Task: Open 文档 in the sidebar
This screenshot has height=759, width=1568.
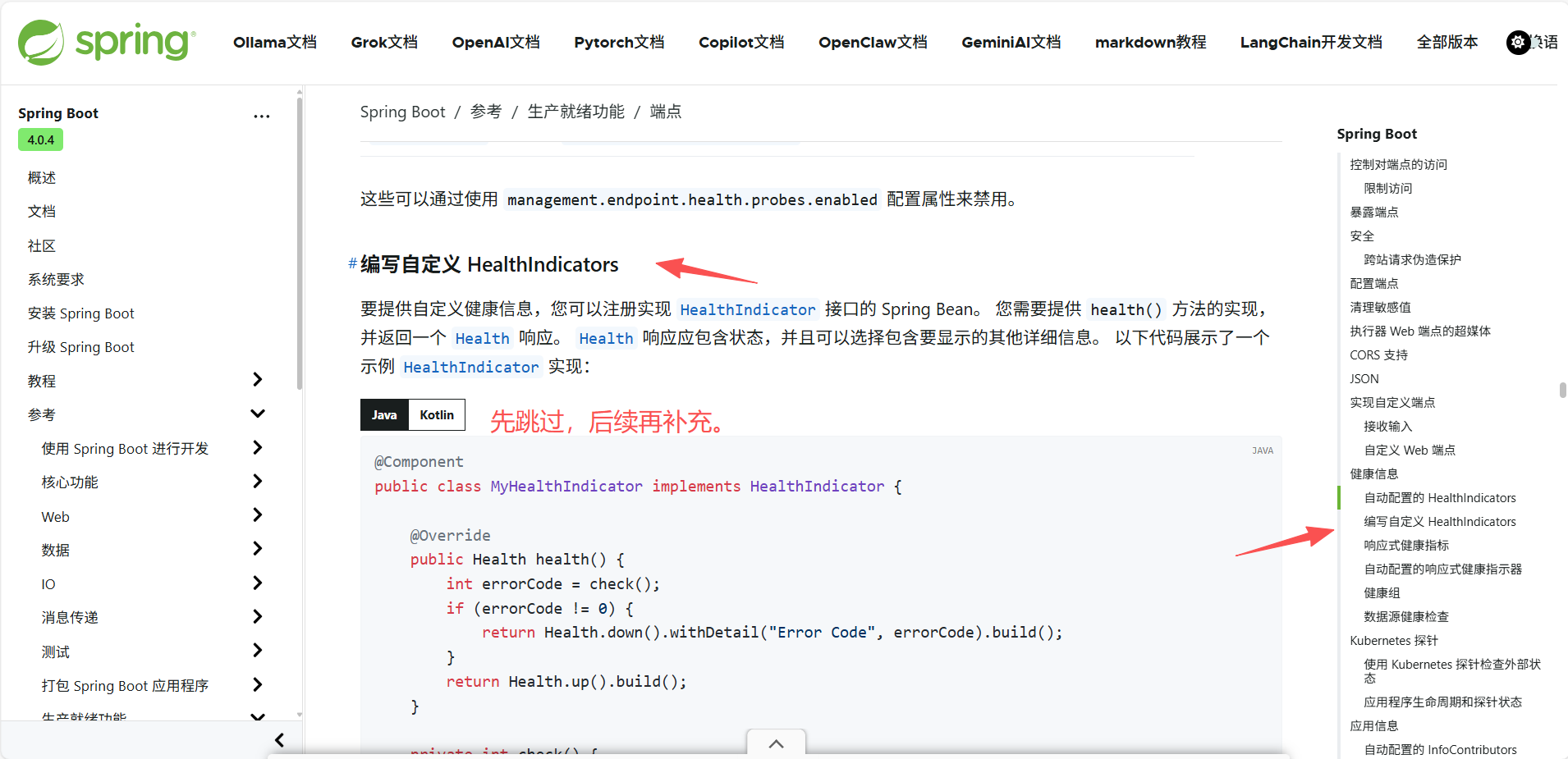Action: [x=42, y=212]
